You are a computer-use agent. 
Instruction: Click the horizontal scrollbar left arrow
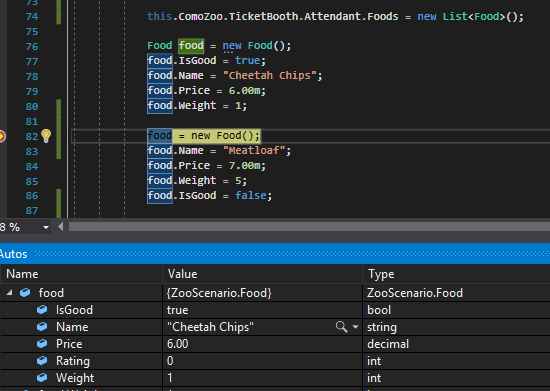(61, 227)
